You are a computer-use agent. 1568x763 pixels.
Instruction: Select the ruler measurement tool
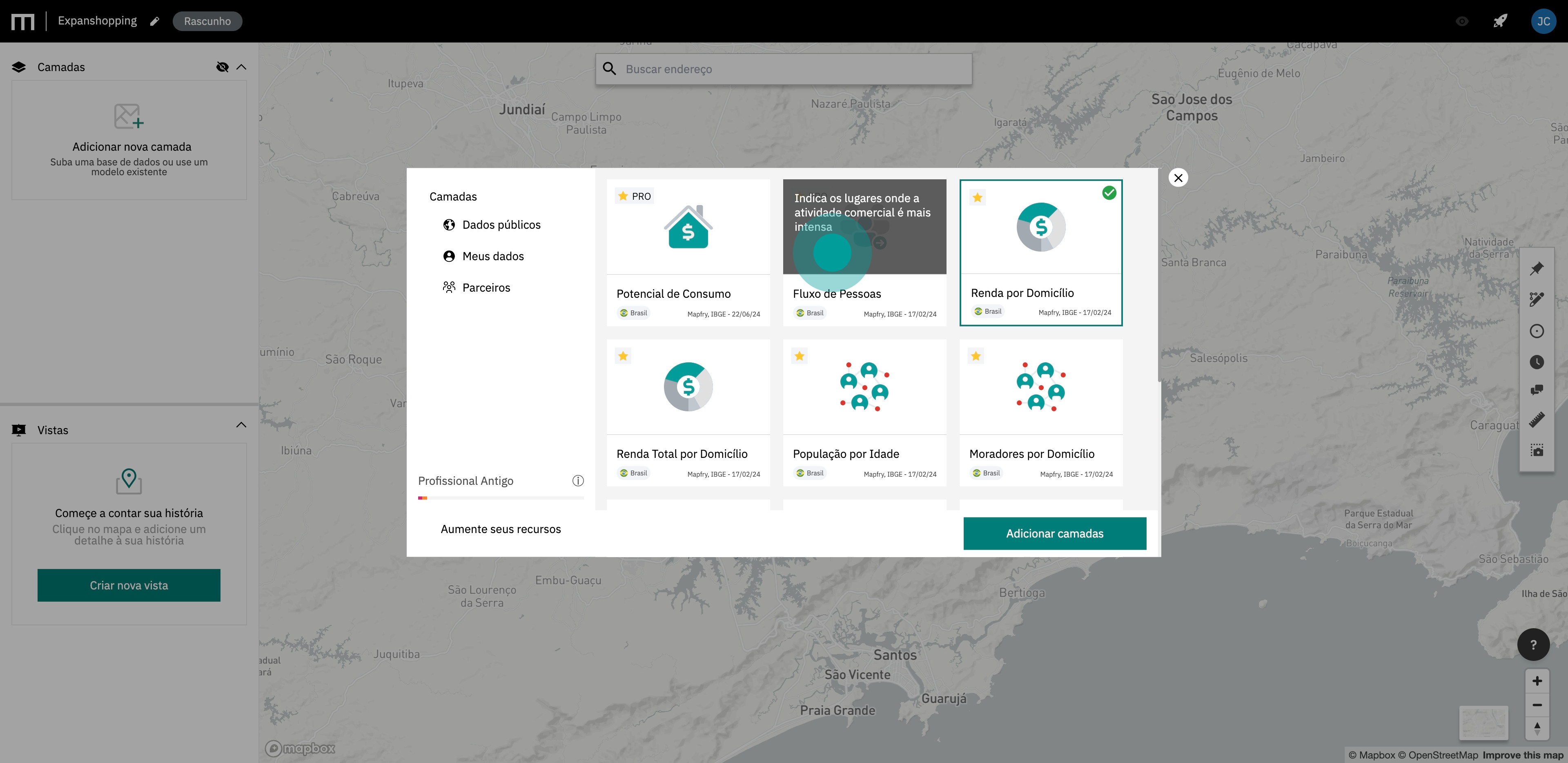[x=1536, y=419]
